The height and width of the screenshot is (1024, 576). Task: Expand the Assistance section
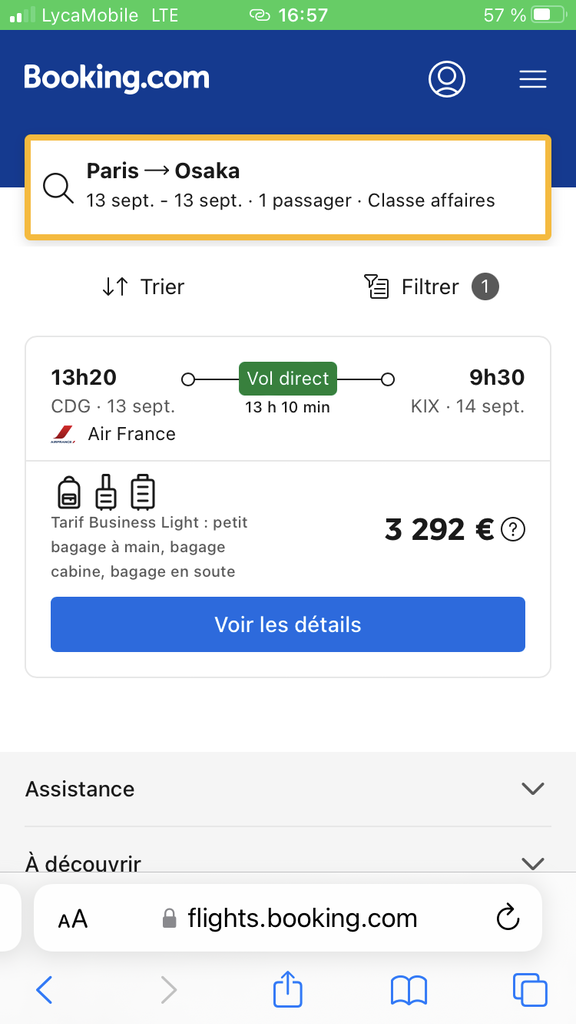pos(288,789)
